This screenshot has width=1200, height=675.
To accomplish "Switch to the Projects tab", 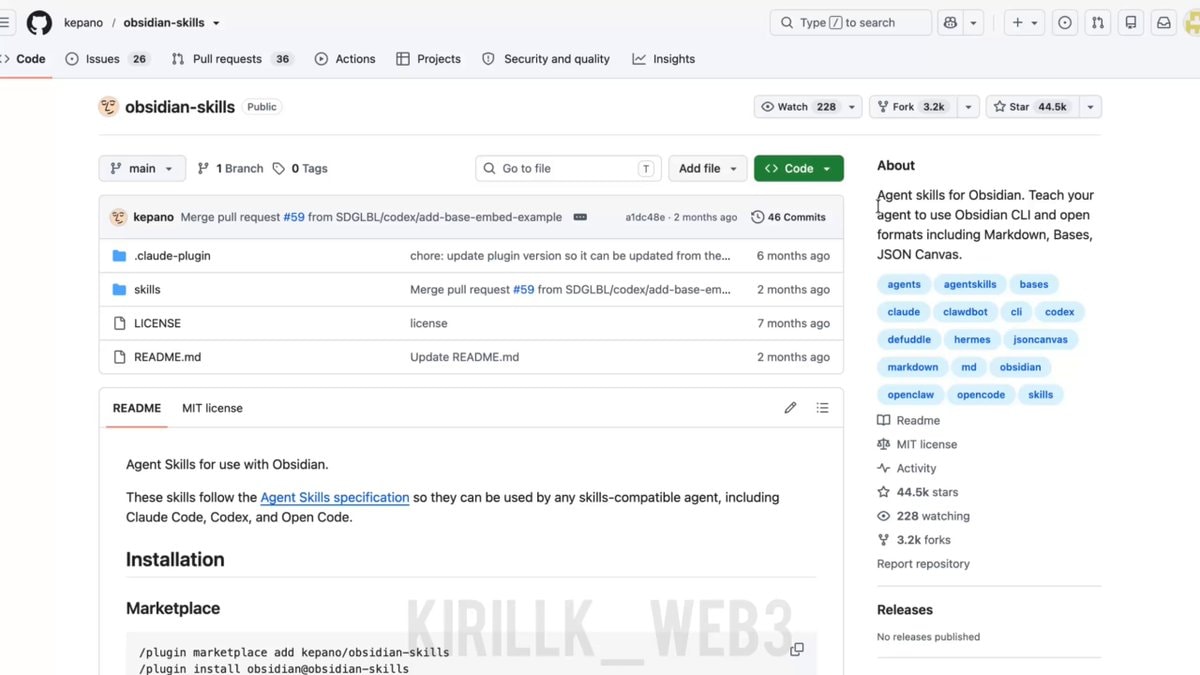I will tap(428, 59).
